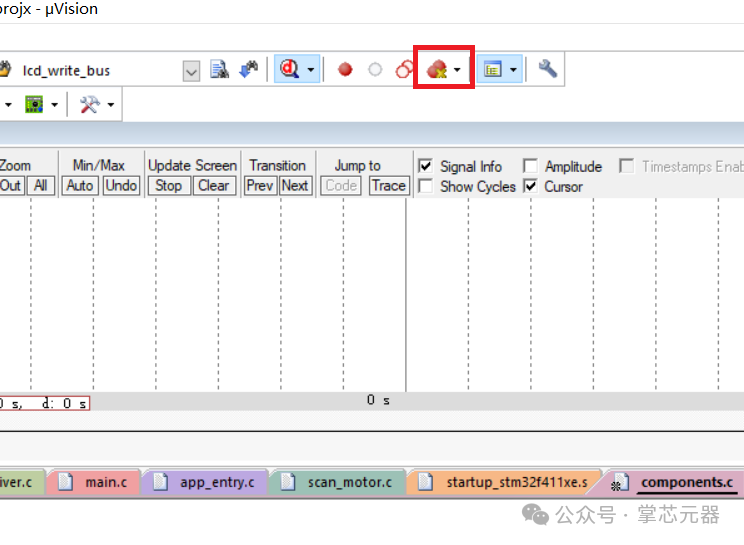The width and height of the screenshot is (744, 545).
Task: Open the startup_stm32f411xe.s tab
Action: [x=504, y=482]
